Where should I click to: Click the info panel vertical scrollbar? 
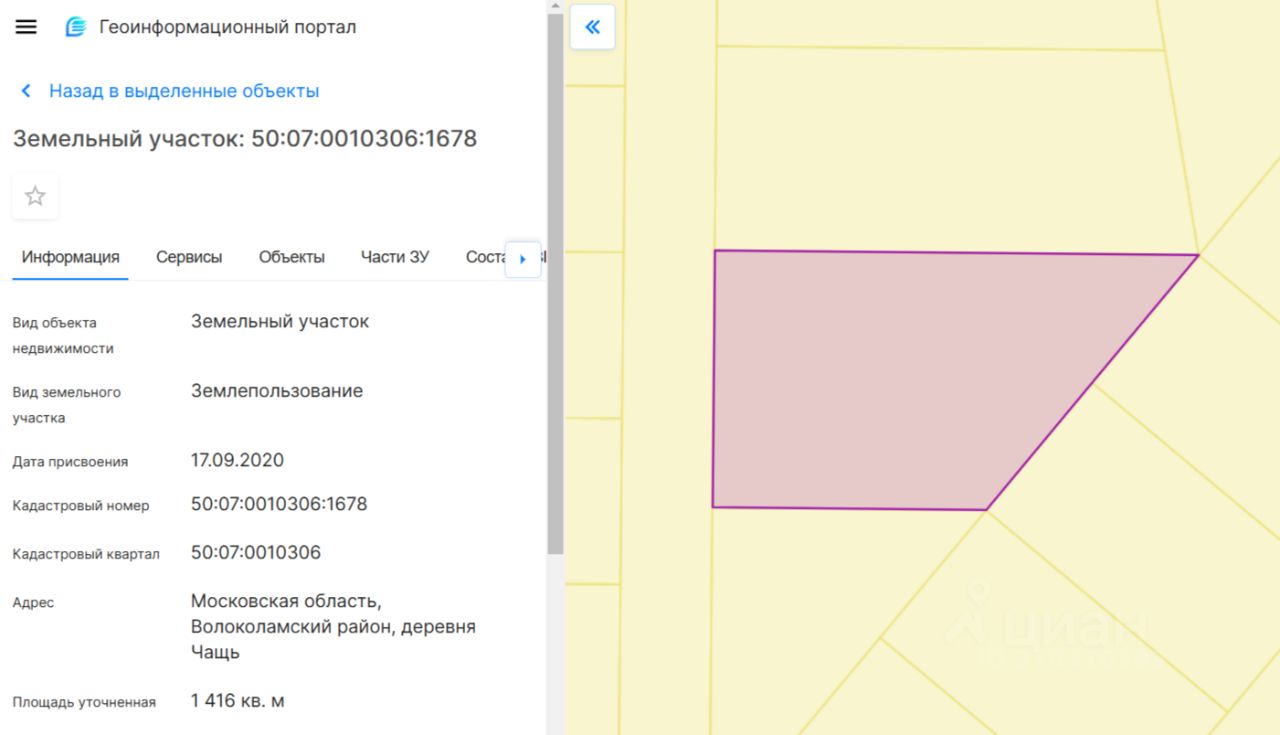555,300
